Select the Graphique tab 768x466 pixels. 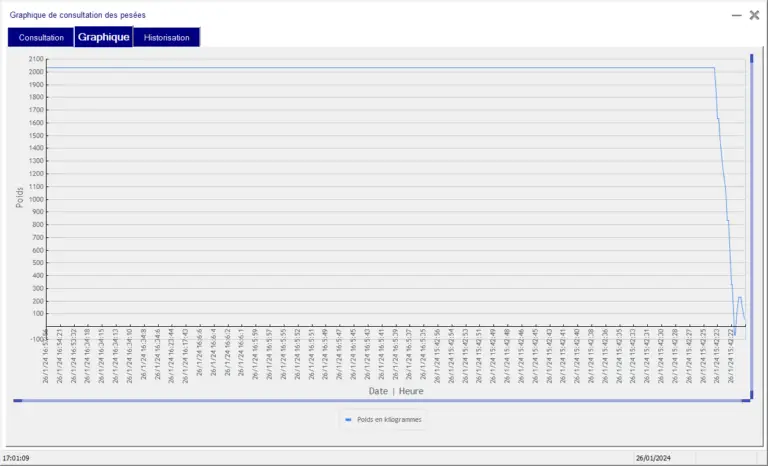tap(103, 37)
